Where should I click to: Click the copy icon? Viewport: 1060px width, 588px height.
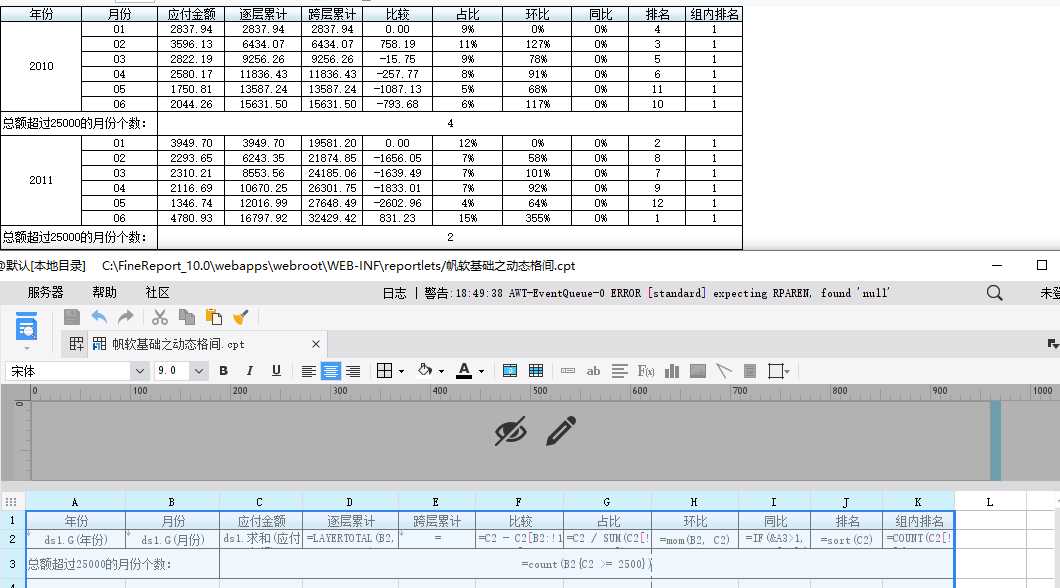click(187, 317)
